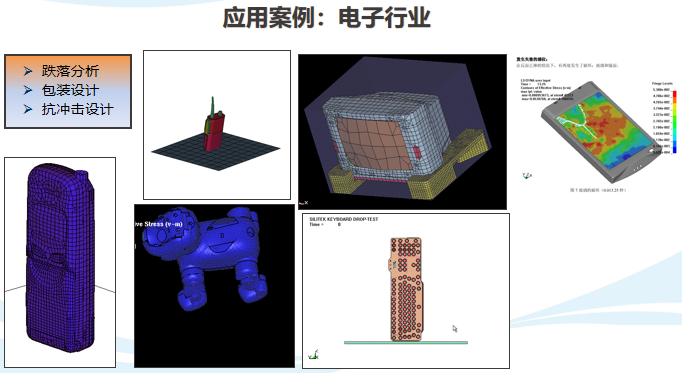
Task: Select the red walkie-talkie model on the grid
Action: click(x=214, y=126)
